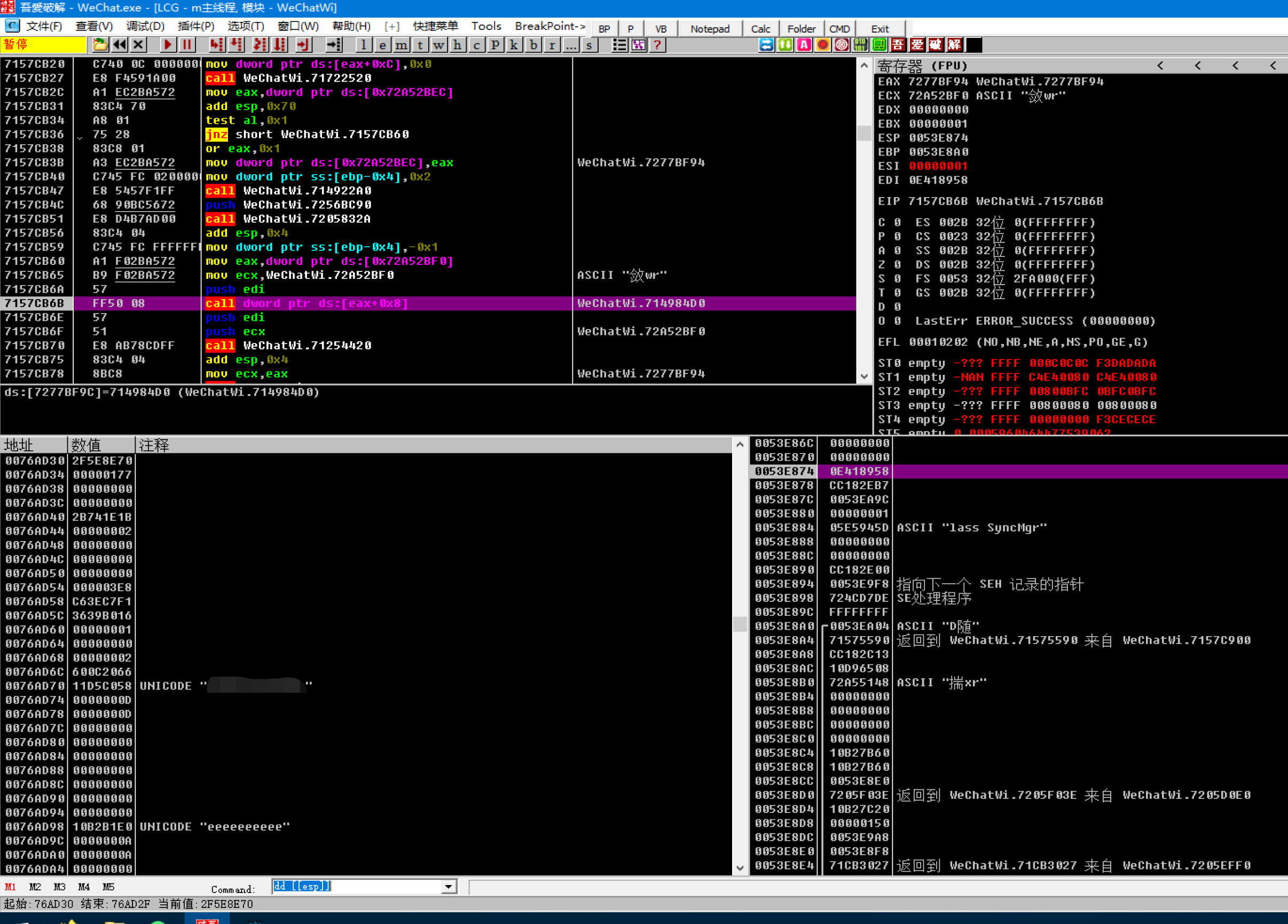Click the red 吾 toolbar icon
This screenshot has height=924, width=1288.
898,45
